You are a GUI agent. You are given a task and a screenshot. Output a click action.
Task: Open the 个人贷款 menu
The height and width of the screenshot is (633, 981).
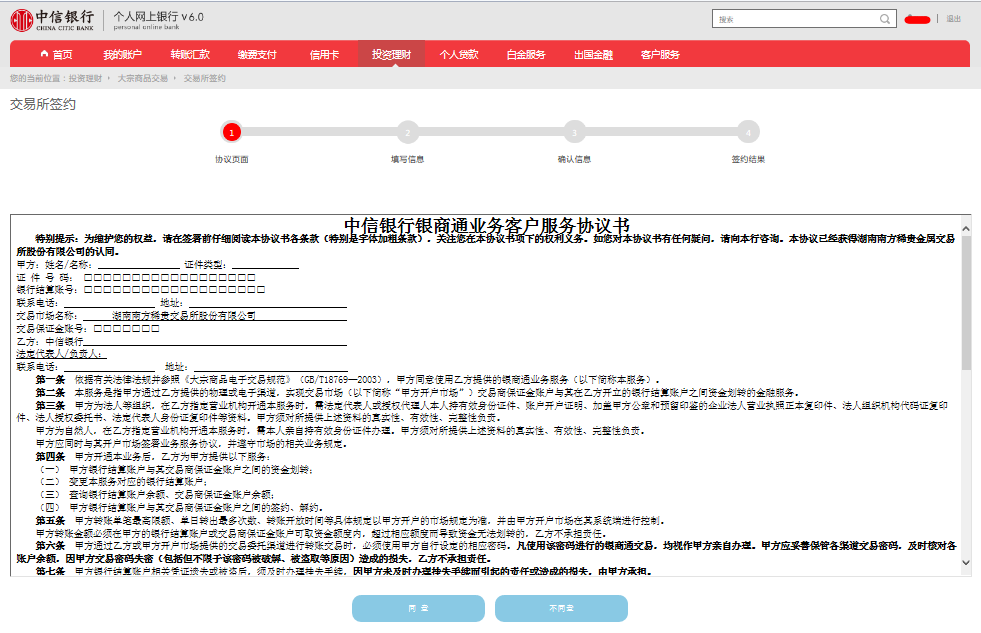459,54
